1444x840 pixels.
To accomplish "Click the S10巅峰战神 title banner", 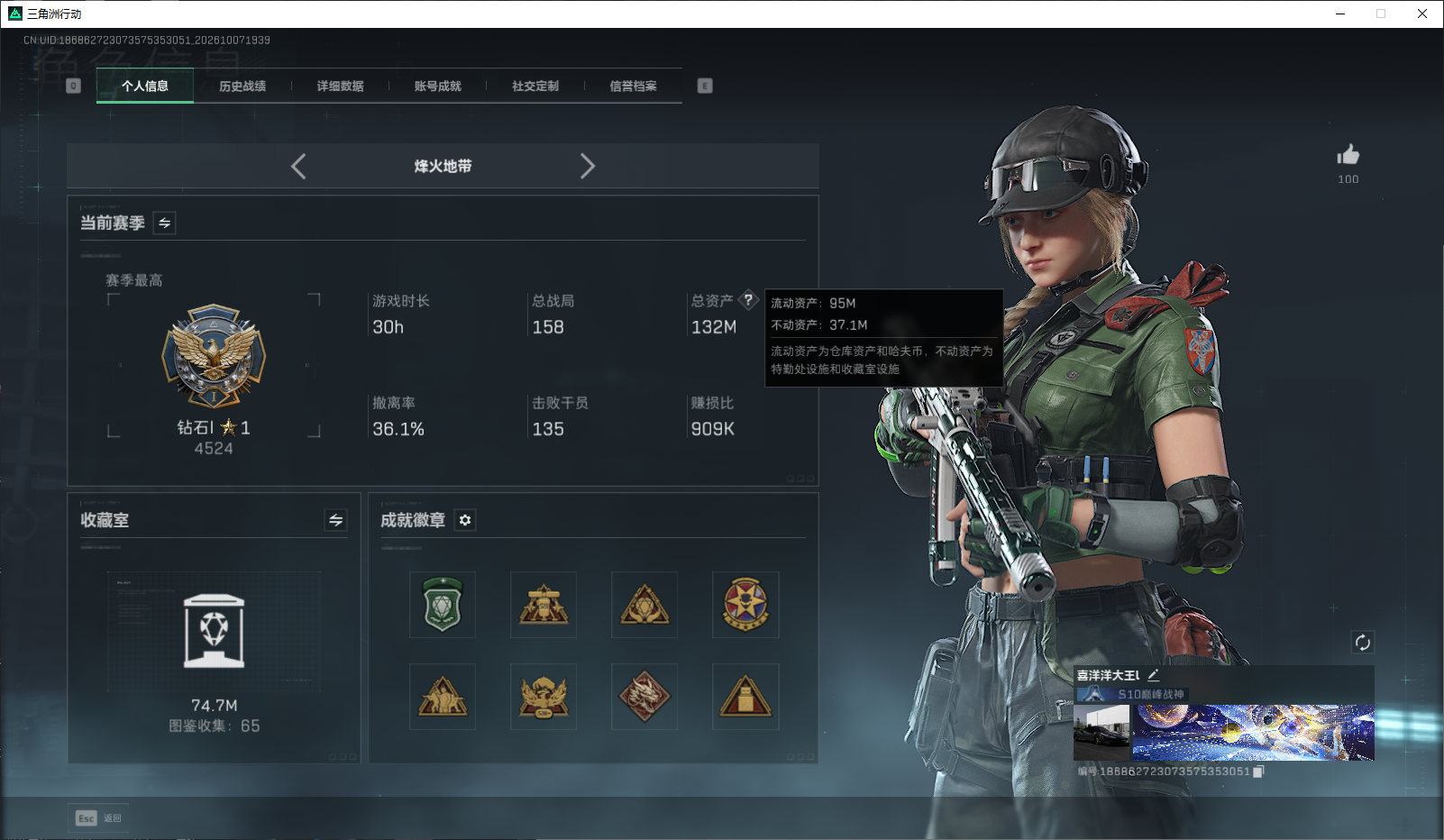I will (1133, 694).
